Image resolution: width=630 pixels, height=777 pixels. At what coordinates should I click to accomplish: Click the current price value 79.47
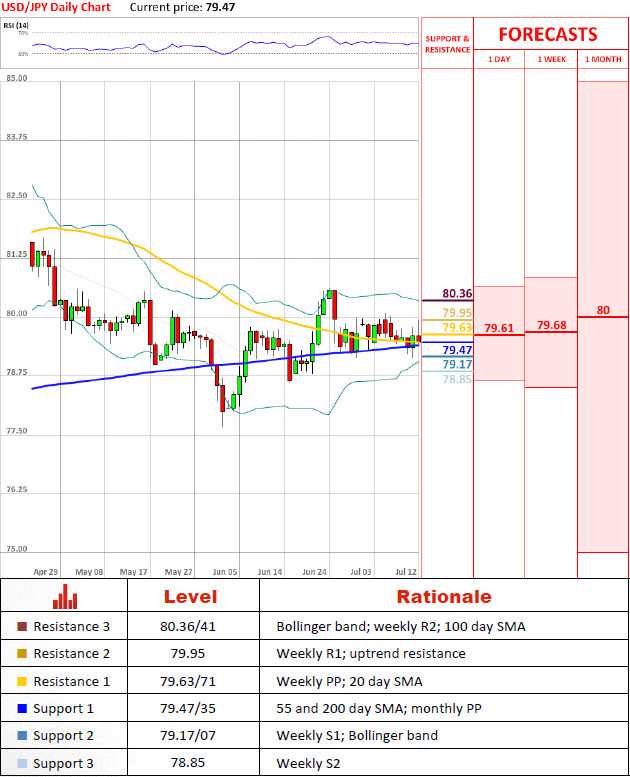click(x=220, y=7)
